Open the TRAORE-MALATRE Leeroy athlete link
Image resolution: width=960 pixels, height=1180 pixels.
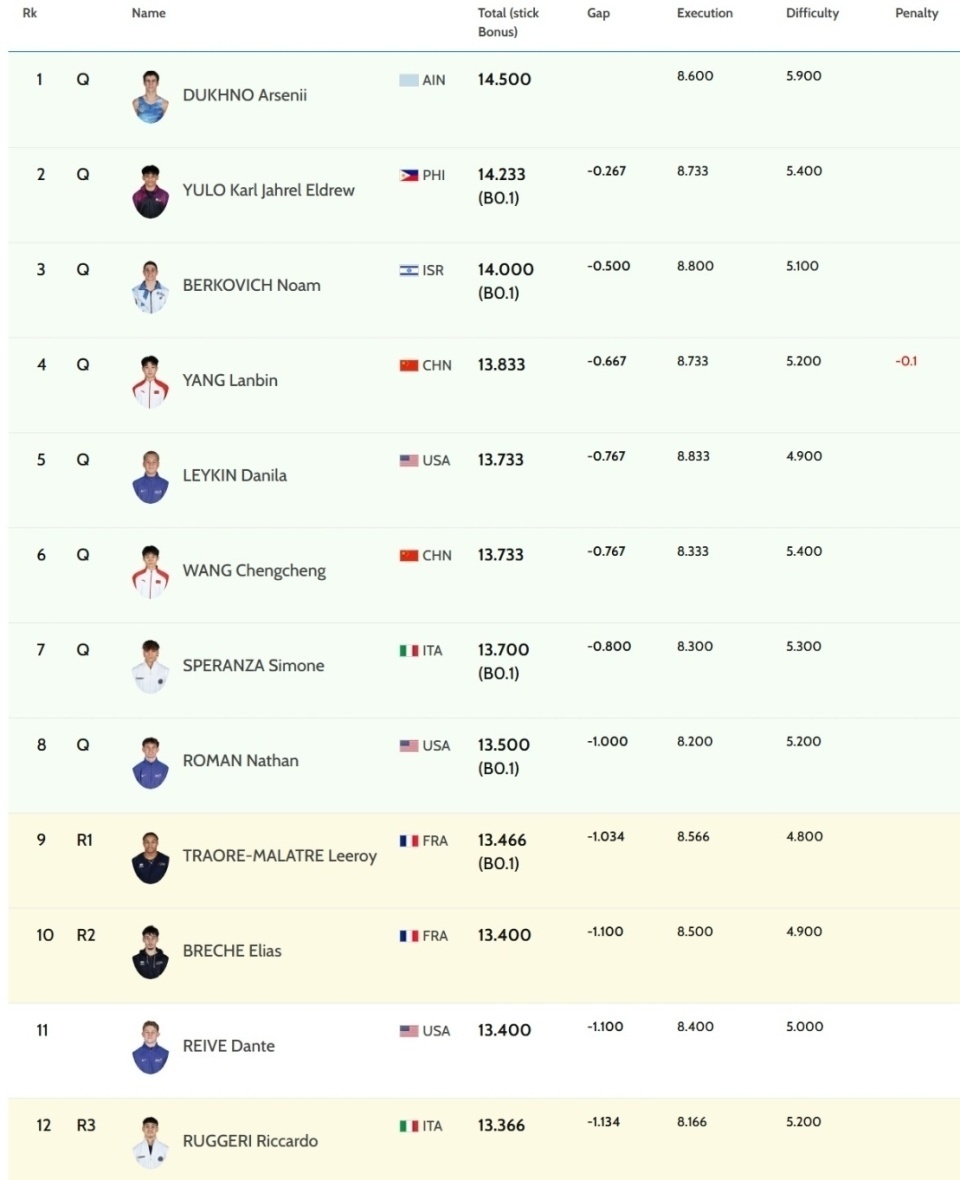point(280,856)
